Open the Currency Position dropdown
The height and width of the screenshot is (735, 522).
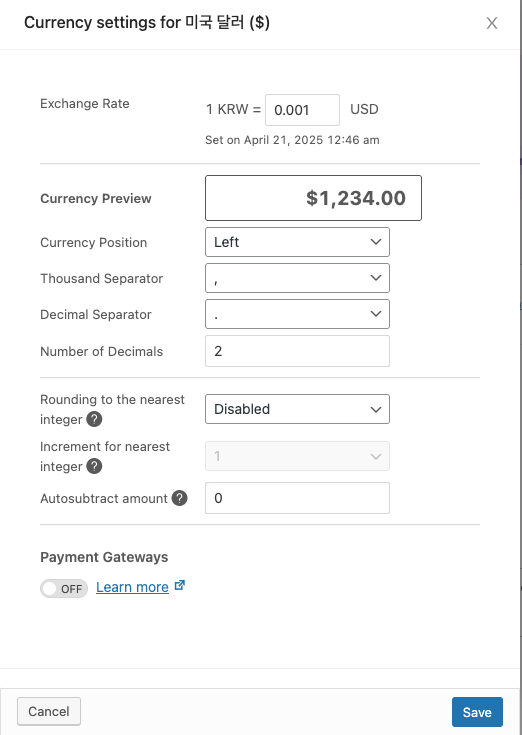pos(297,242)
